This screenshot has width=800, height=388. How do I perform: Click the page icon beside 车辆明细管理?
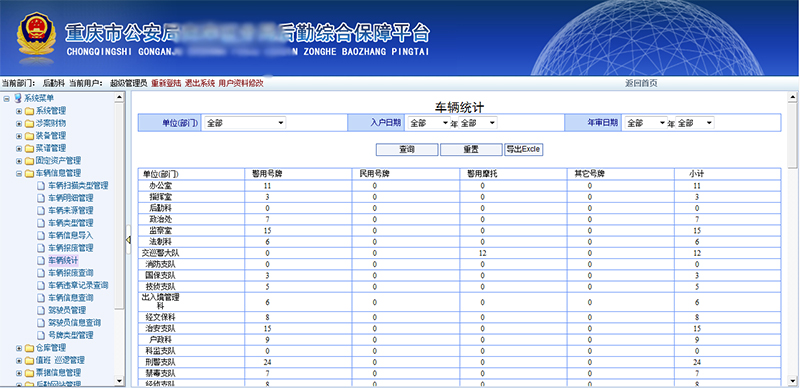point(41,198)
